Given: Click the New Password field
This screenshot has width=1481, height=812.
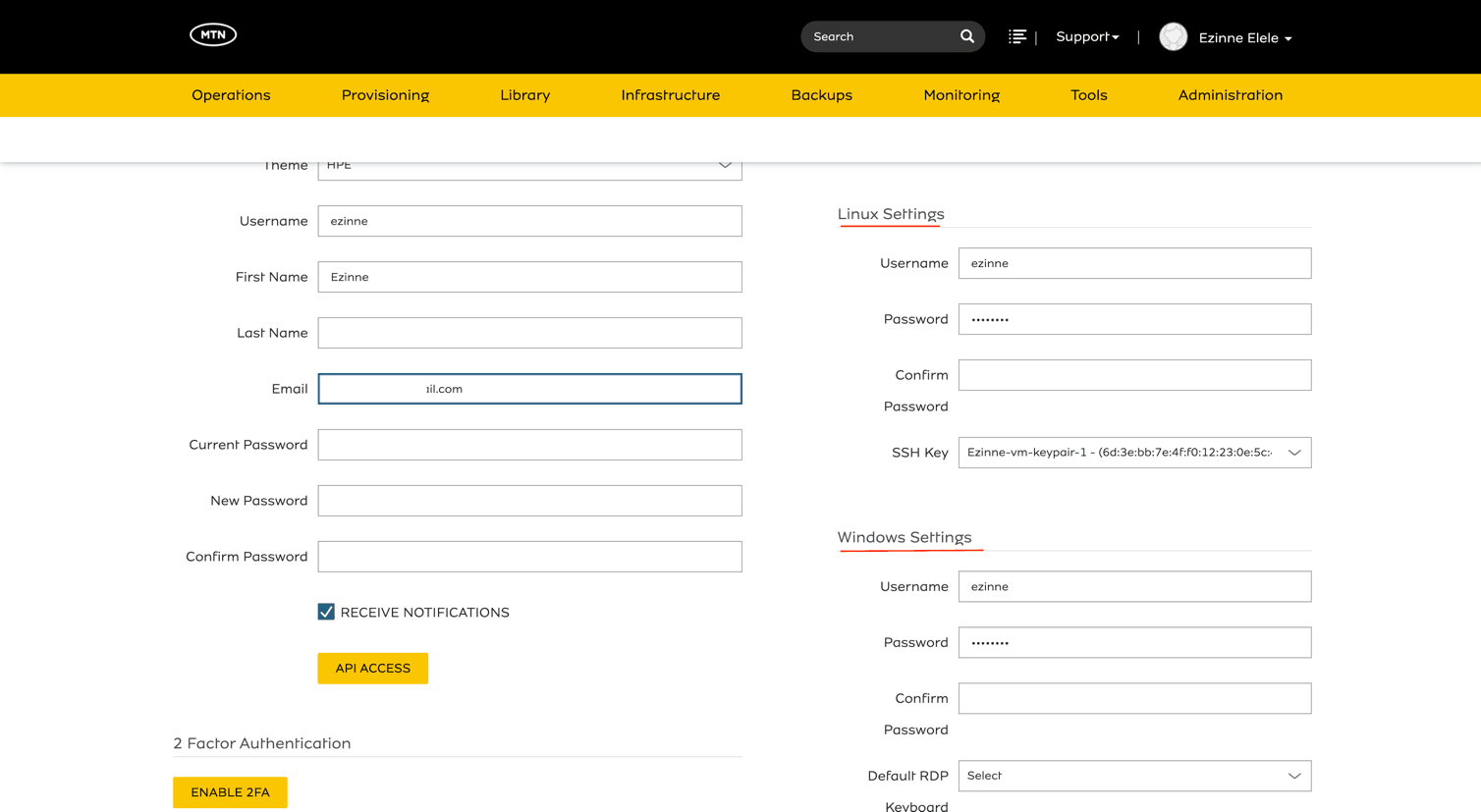Looking at the screenshot, I should [529, 501].
